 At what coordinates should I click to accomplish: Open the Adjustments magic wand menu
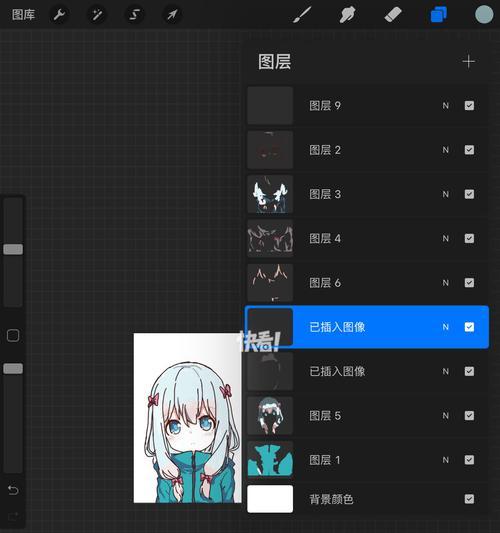97,15
